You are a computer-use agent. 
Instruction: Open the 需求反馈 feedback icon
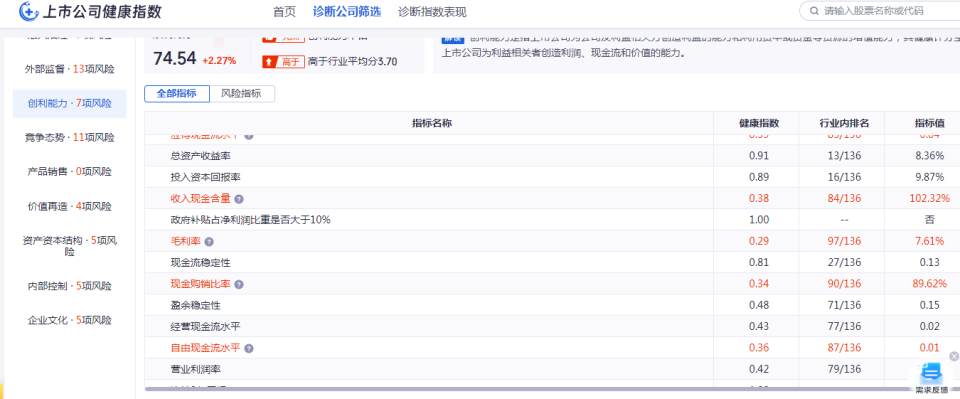click(931, 372)
